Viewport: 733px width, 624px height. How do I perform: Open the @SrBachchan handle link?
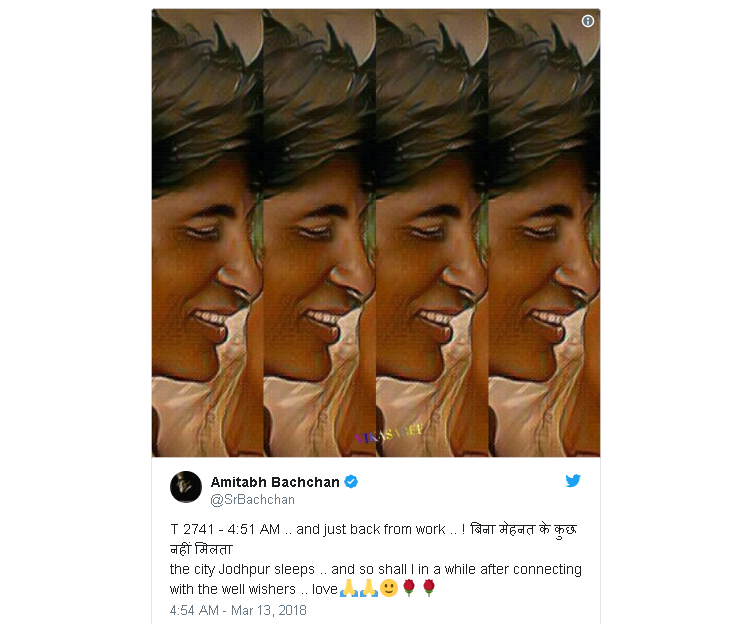click(x=252, y=500)
